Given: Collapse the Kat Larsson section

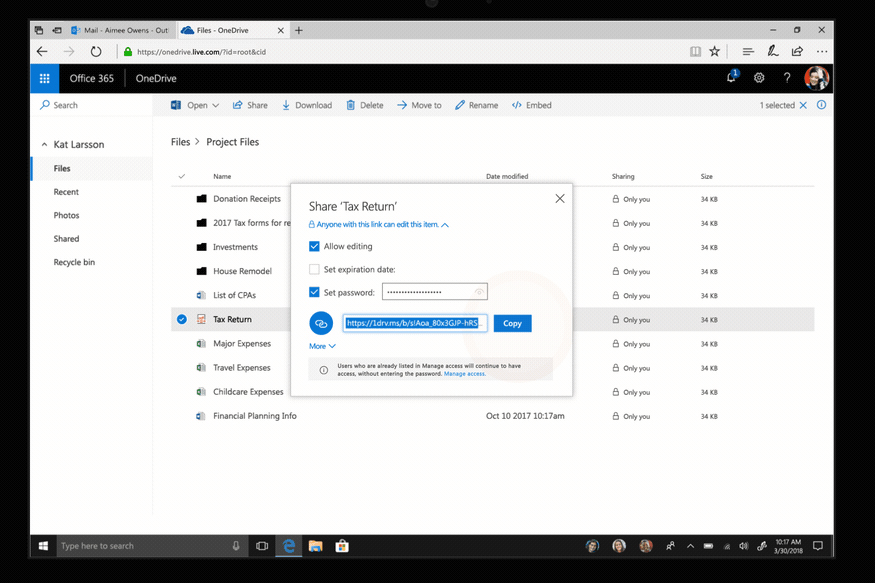Looking at the screenshot, I should coord(44,144).
